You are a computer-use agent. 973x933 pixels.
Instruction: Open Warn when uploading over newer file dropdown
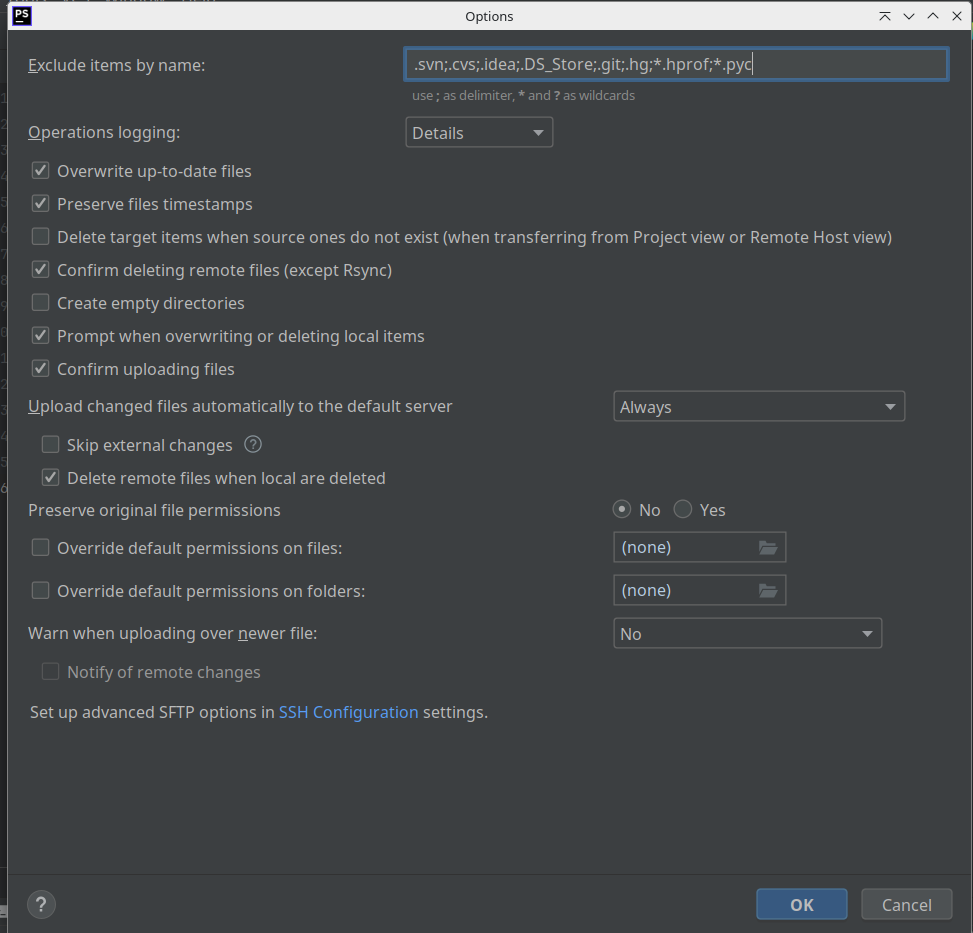747,634
